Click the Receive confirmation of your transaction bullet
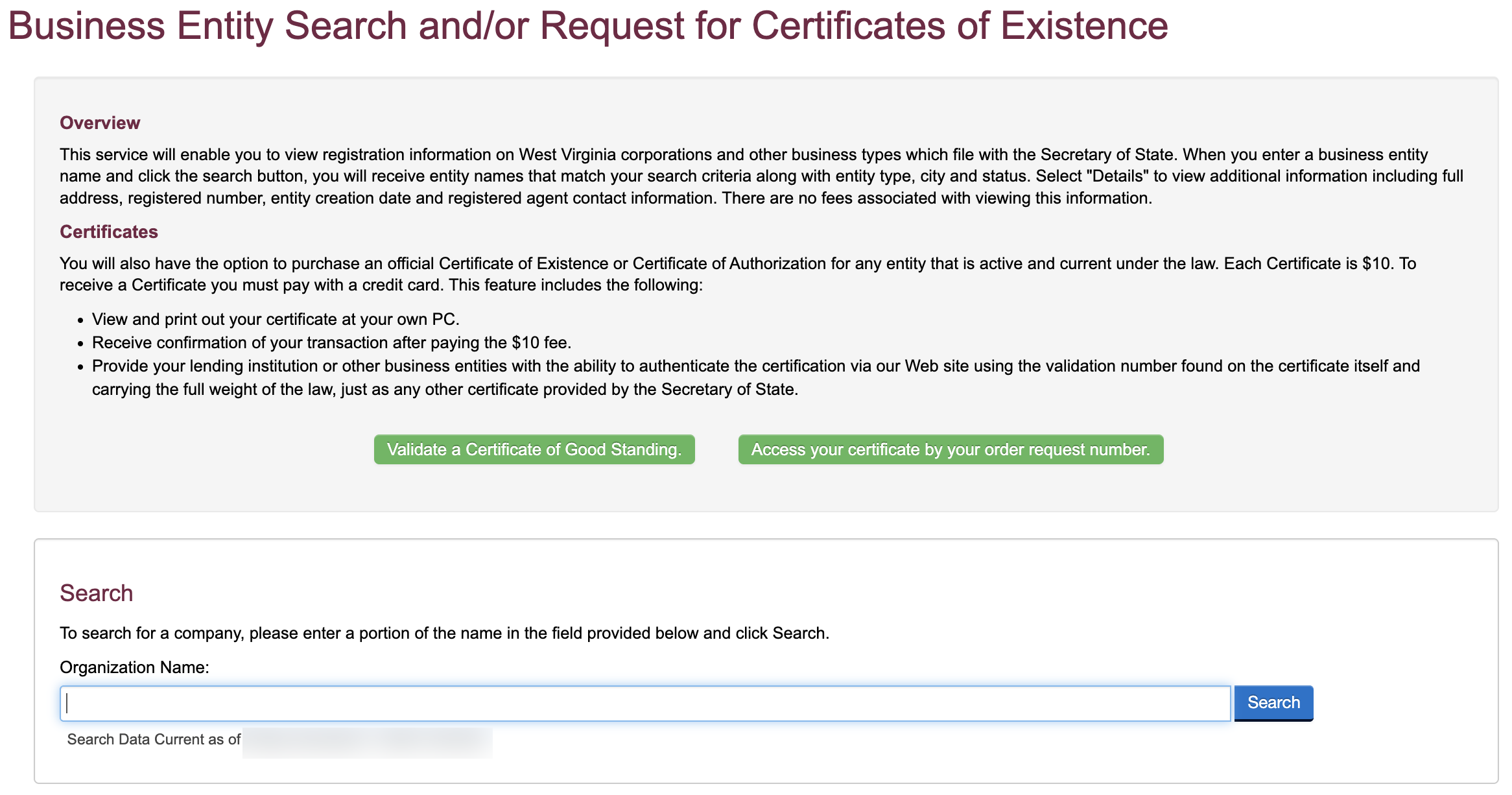Image resolution: width=1512 pixels, height=795 pixels. [x=331, y=342]
